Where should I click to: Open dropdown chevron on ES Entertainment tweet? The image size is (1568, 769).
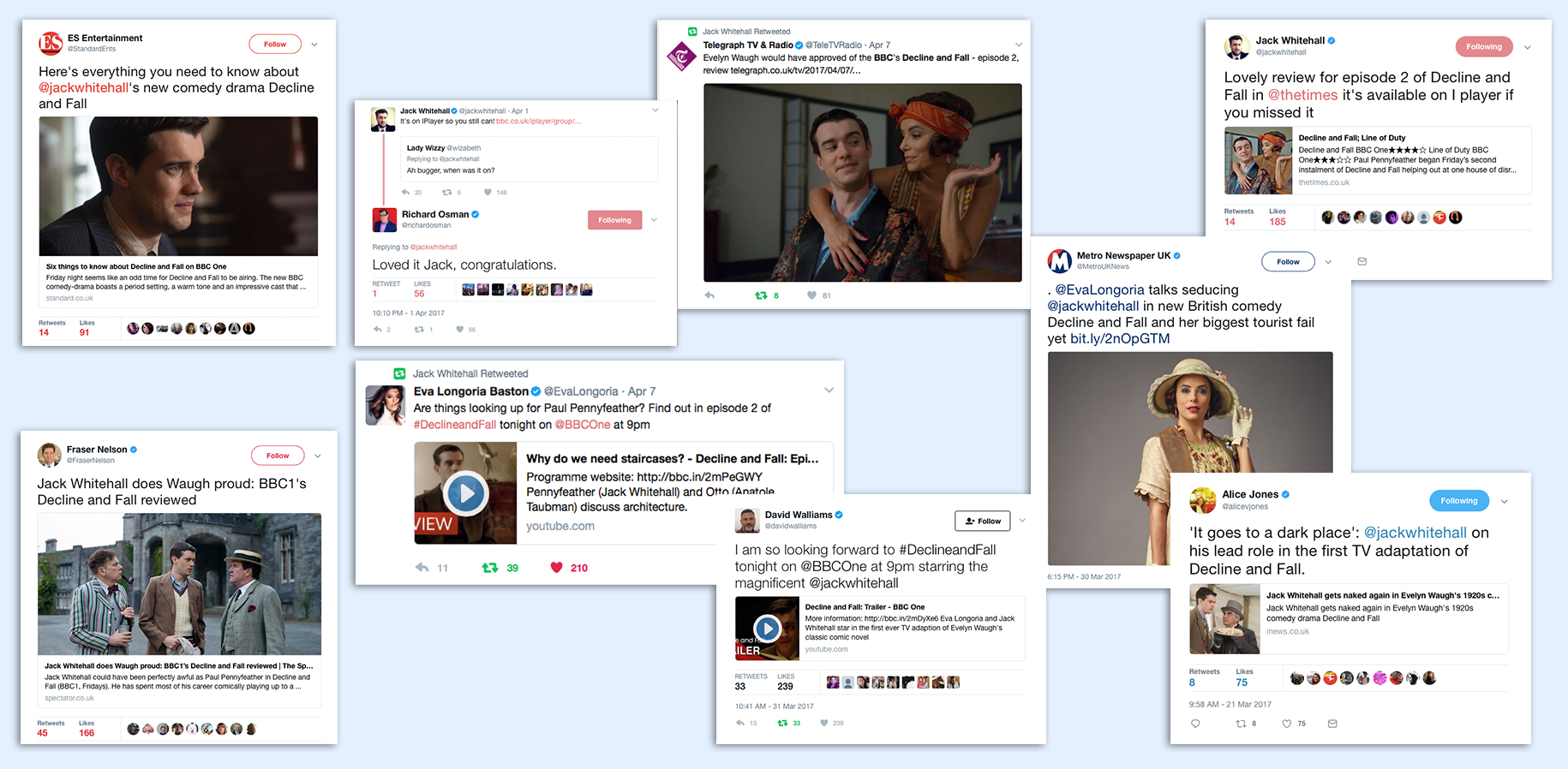(x=314, y=45)
